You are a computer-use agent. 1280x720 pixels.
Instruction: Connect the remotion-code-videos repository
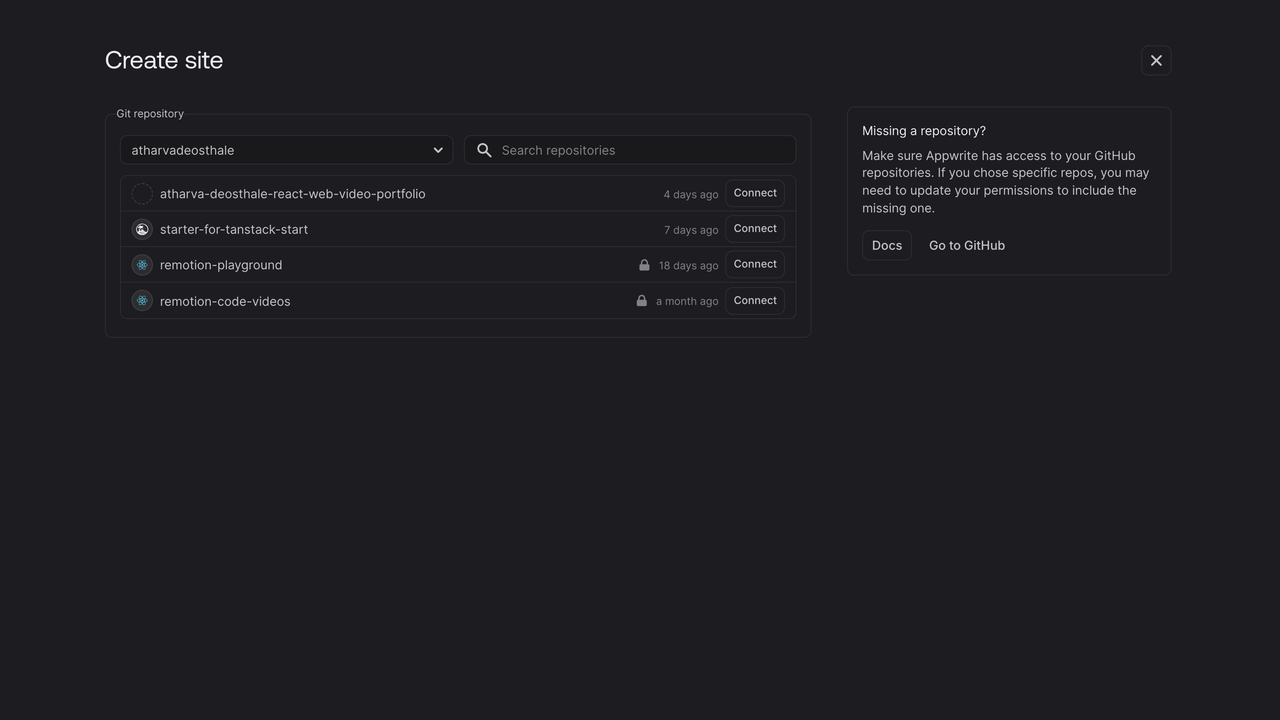point(754,300)
